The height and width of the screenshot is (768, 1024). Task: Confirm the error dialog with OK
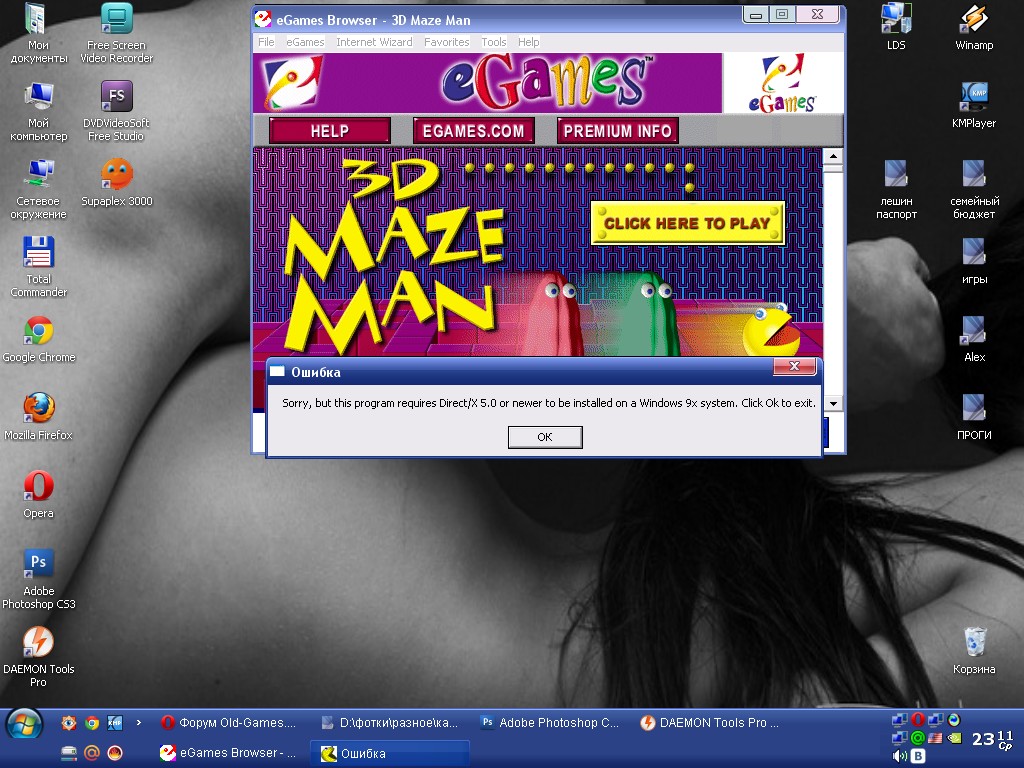[x=545, y=437]
